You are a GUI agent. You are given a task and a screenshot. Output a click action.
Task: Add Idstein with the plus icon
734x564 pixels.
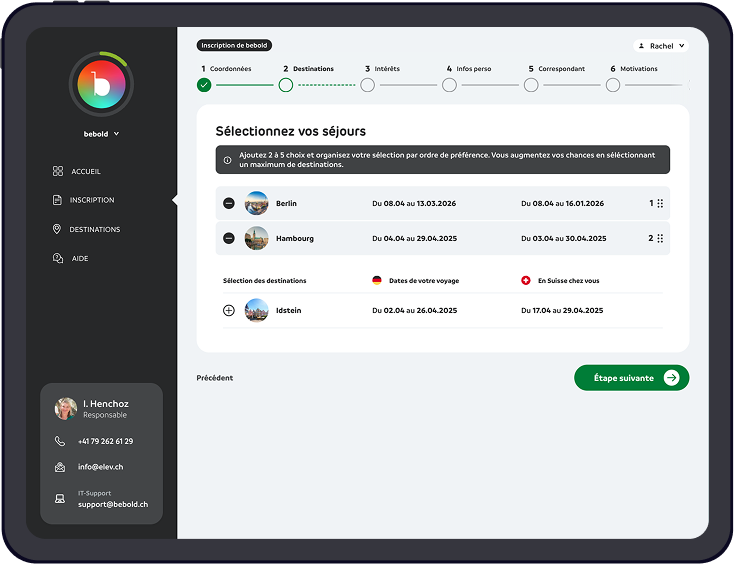coord(229,310)
